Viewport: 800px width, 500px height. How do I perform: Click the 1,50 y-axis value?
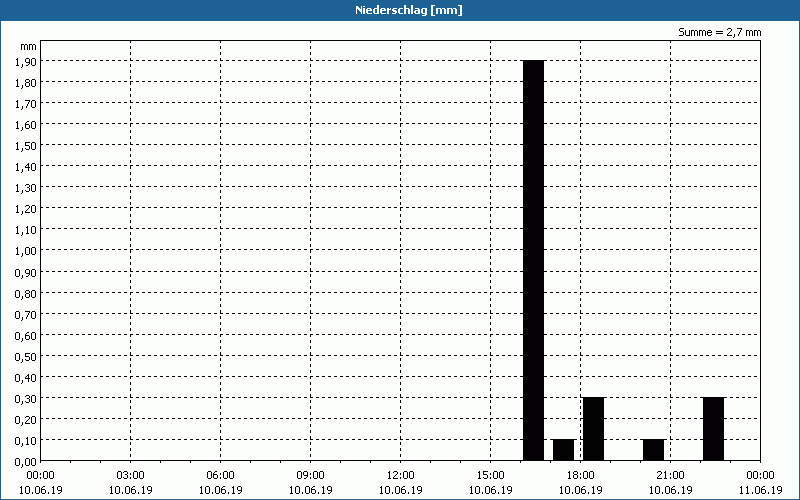pyautogui.click(x=26, y=145)
